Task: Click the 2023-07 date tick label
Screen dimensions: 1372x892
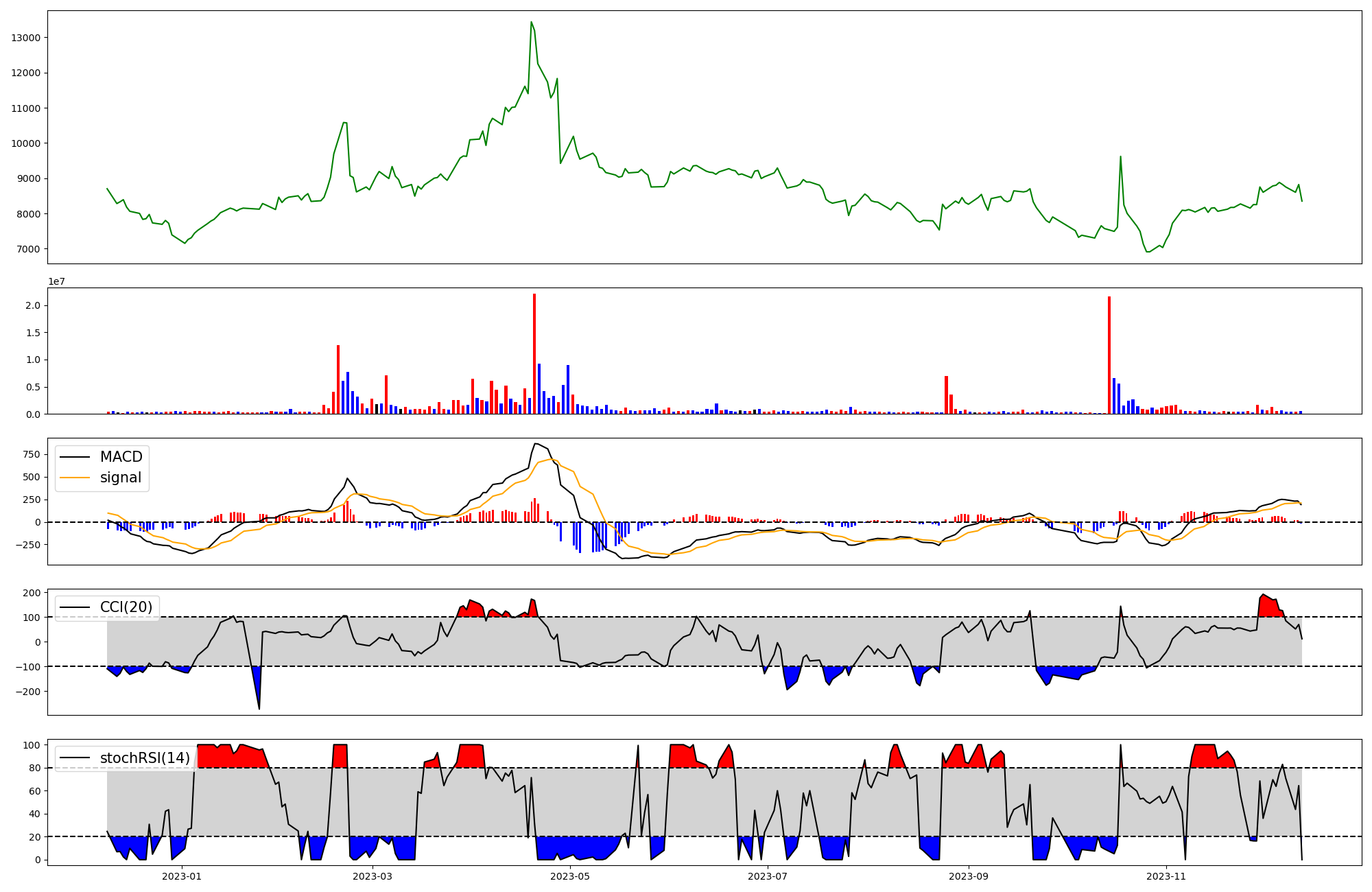Action: click(768, 876)
